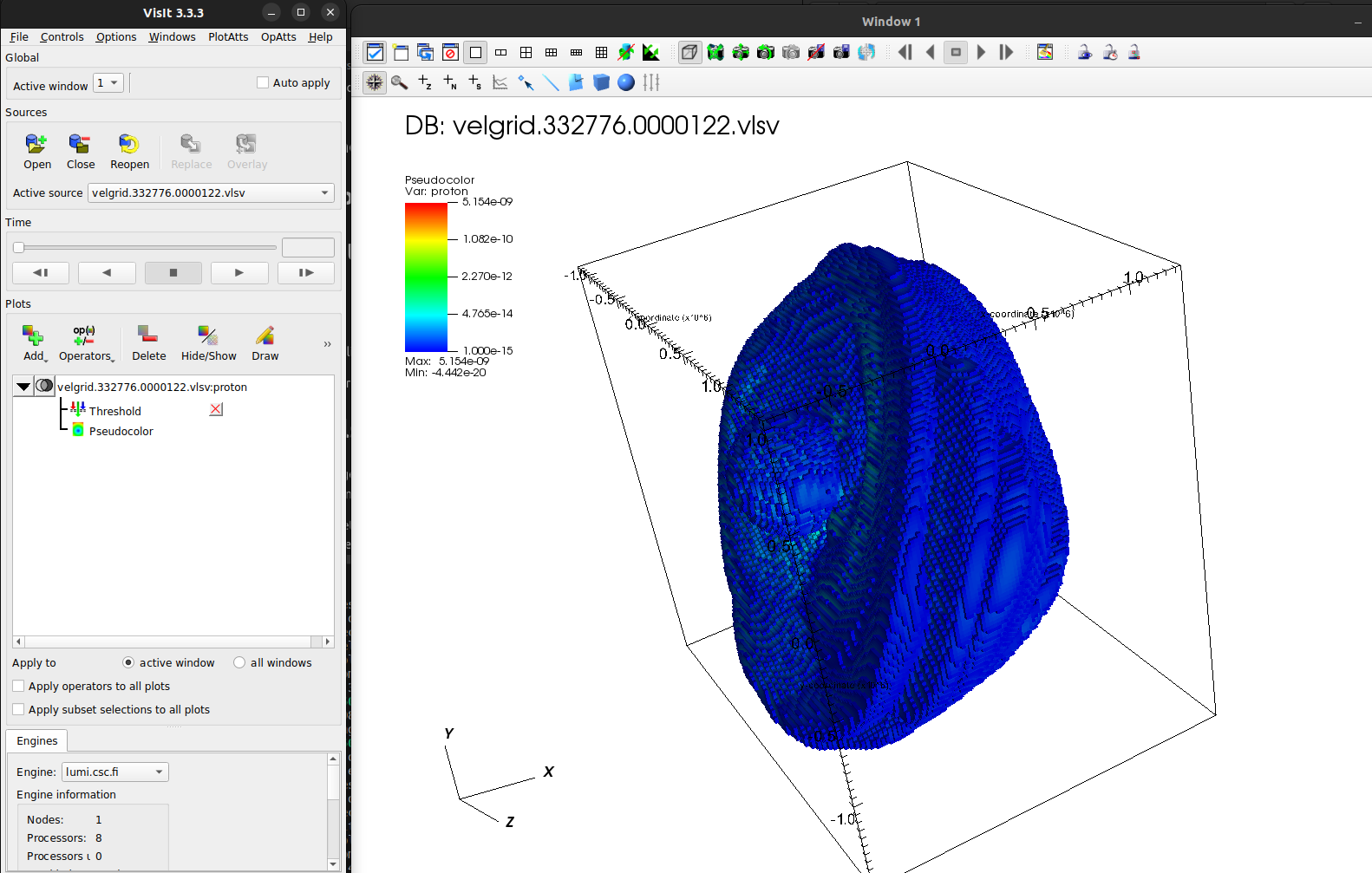Collapse the velgrid proton plot entry
This screenshot has width=1372, height=873.
click(23, 387)
